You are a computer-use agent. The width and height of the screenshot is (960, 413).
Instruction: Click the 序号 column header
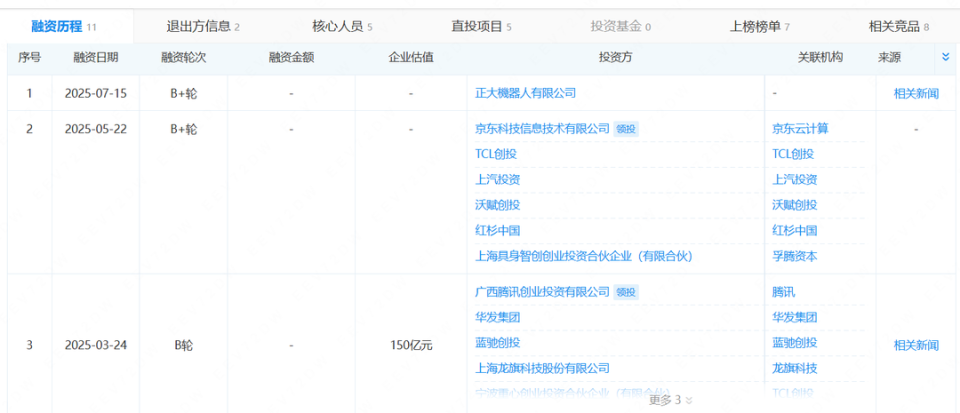(x=29, y=58)
